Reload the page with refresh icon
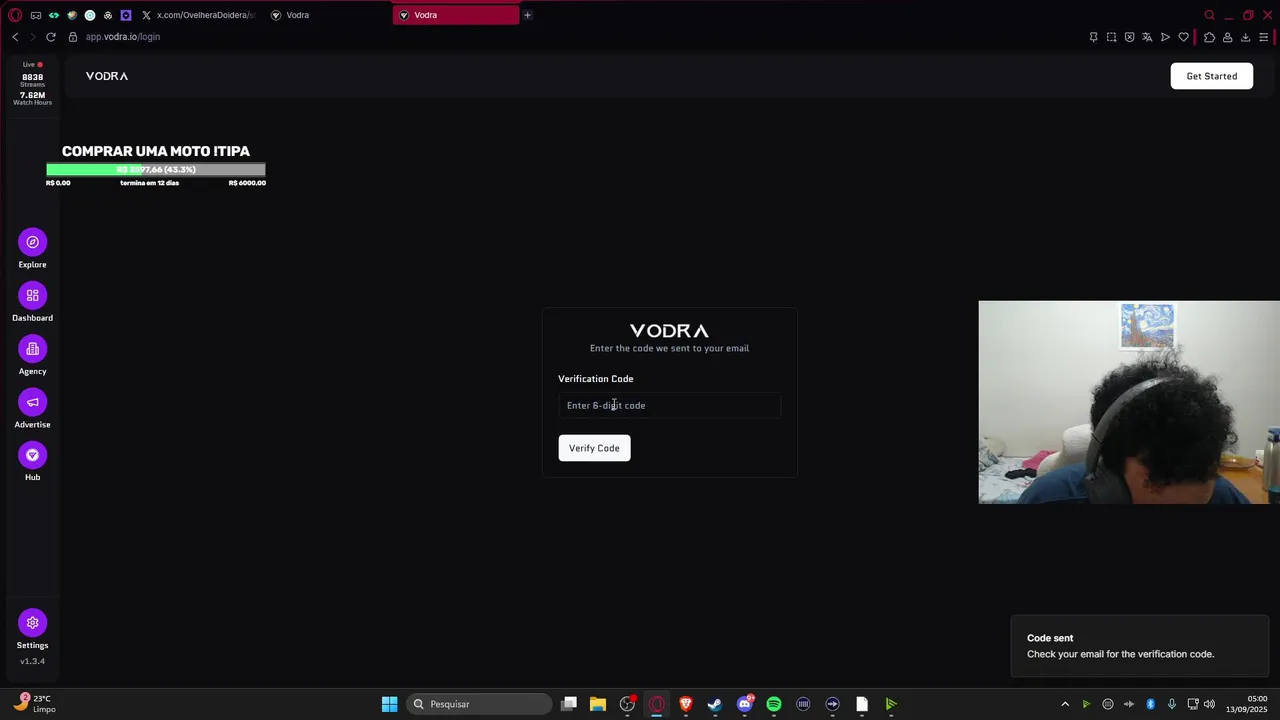The image size is (1280, 720). pos(51,37)
